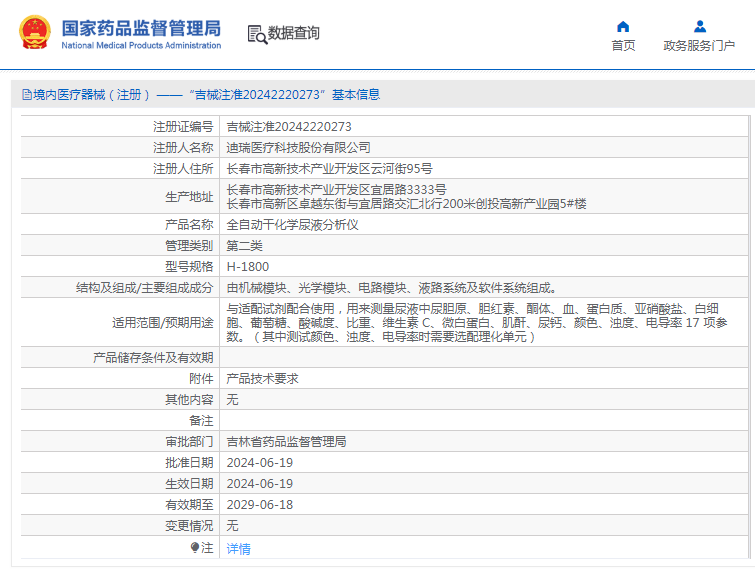Select 无 in 其他内容 row
The width and height of the screenshot is (755, 573).
pos(233,400)
